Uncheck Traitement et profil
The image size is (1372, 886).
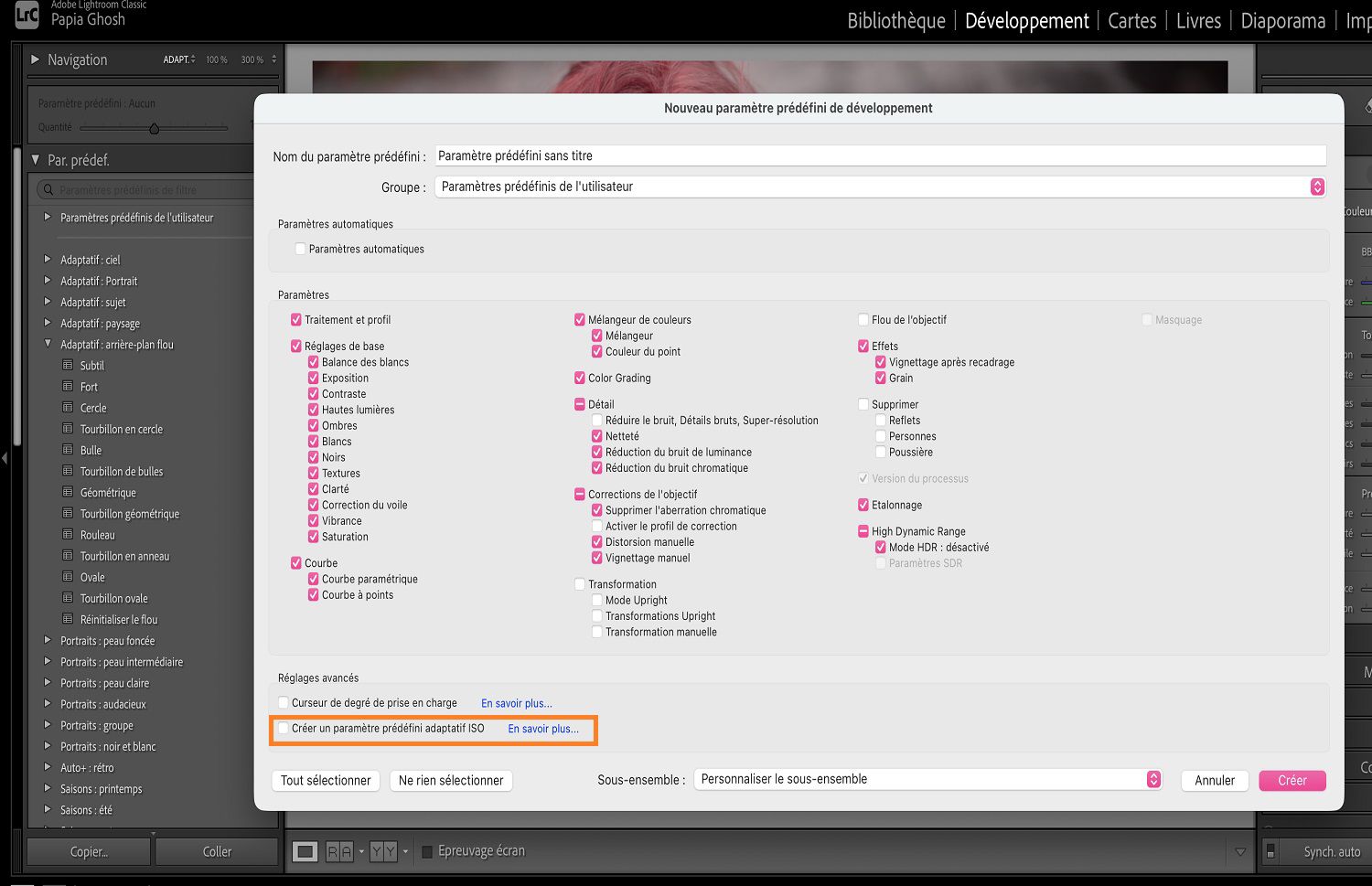pyautogui.click(x=296, y=320)
